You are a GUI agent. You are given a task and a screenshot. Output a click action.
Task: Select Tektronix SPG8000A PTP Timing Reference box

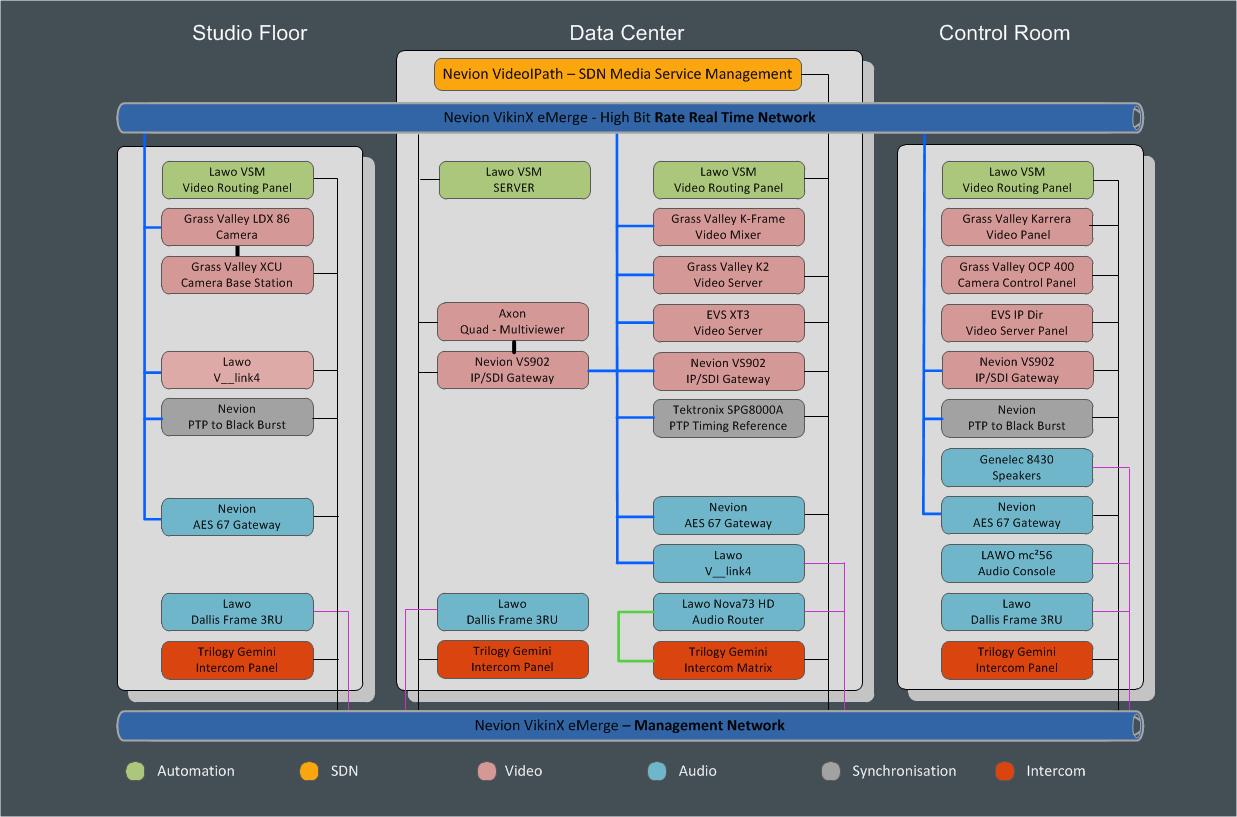(x=728, y=418)
